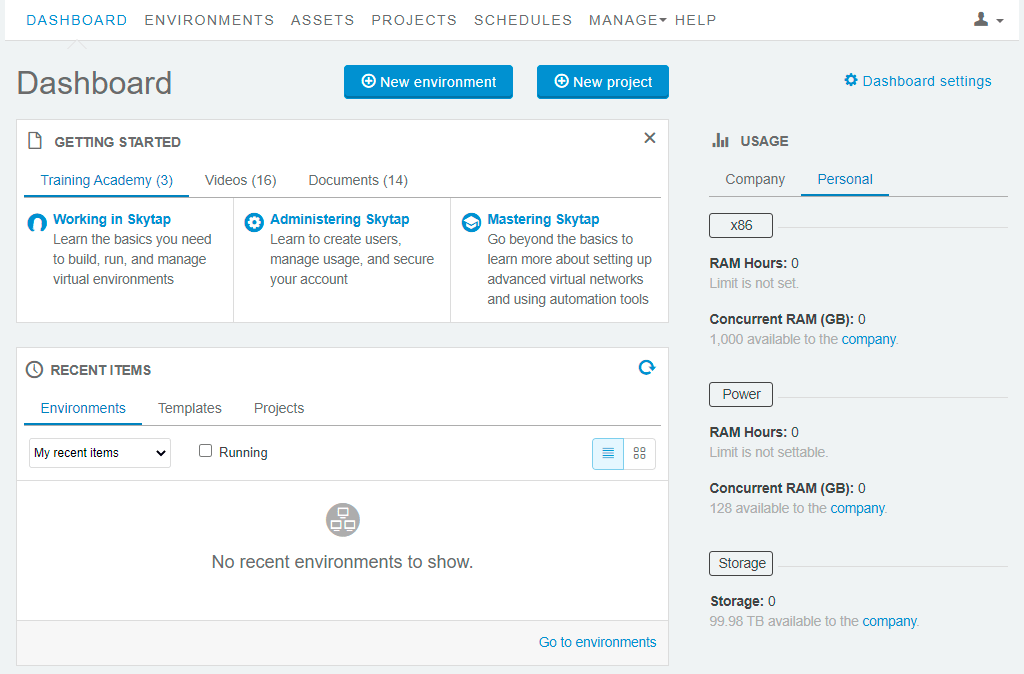Enable the Running filter checkbox
This screenshot has height=674, width=1024.
pyautogui.click(x=205, y=451)
